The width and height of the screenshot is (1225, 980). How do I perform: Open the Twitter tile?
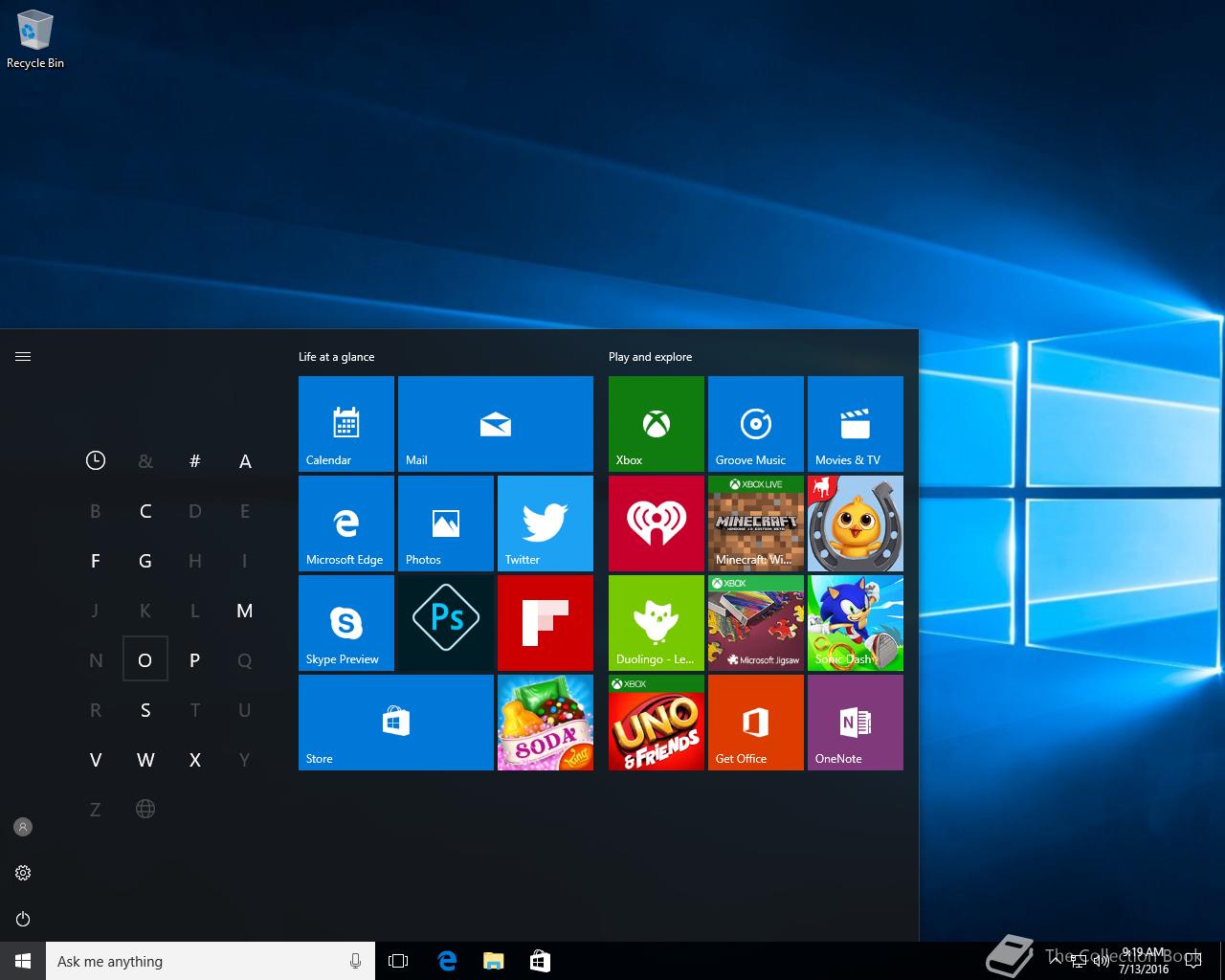pyautogui.click(x=546, y=523)
